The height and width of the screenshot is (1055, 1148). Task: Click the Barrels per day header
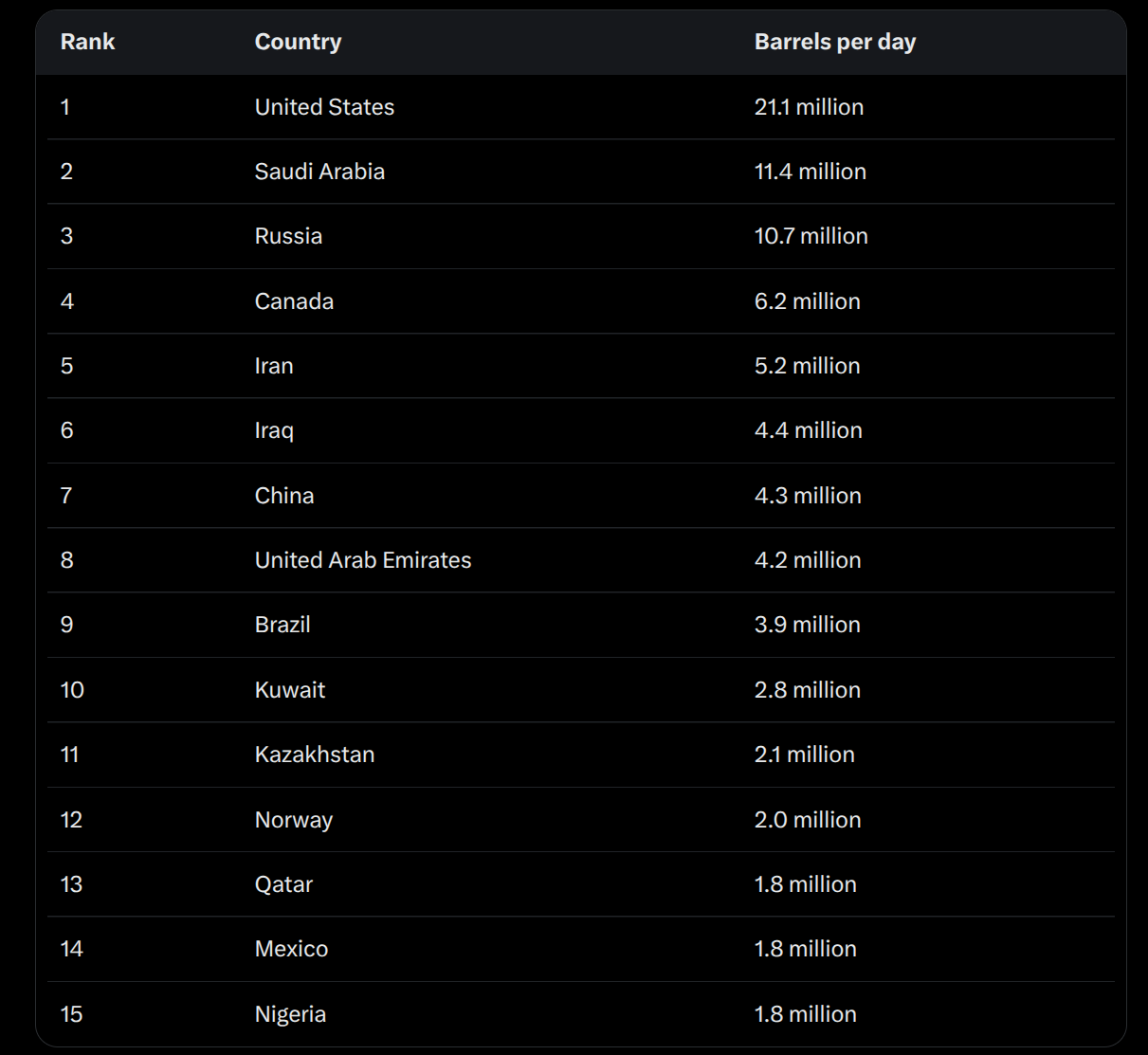(x=835, y=42)
